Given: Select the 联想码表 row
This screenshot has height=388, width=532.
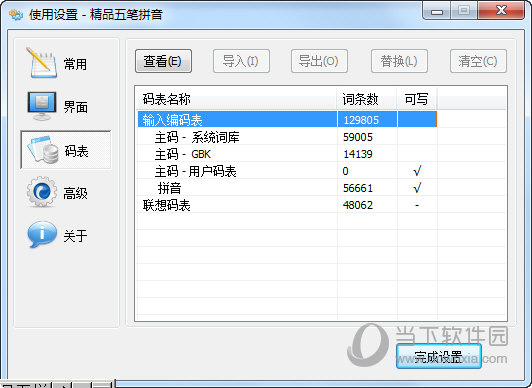Looking at the screenshot, I should tap(287, 205).
